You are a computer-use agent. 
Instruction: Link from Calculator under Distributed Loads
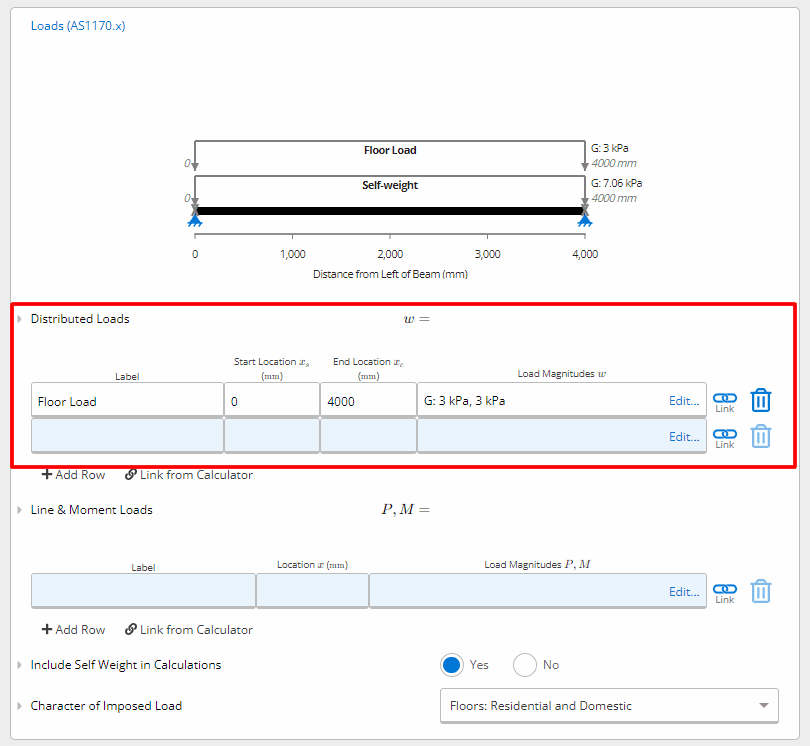pyautogui.click(x=189, y=475)
